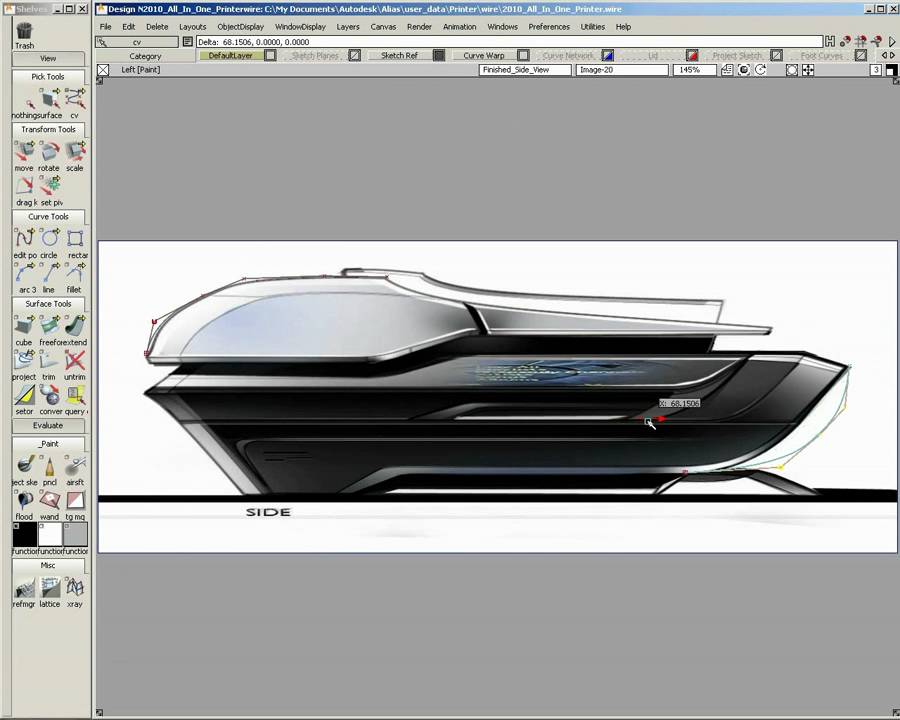Open the 145% zoom dropdown
Viewport: 900px width, 720px height.
click(x=695, y=70)
